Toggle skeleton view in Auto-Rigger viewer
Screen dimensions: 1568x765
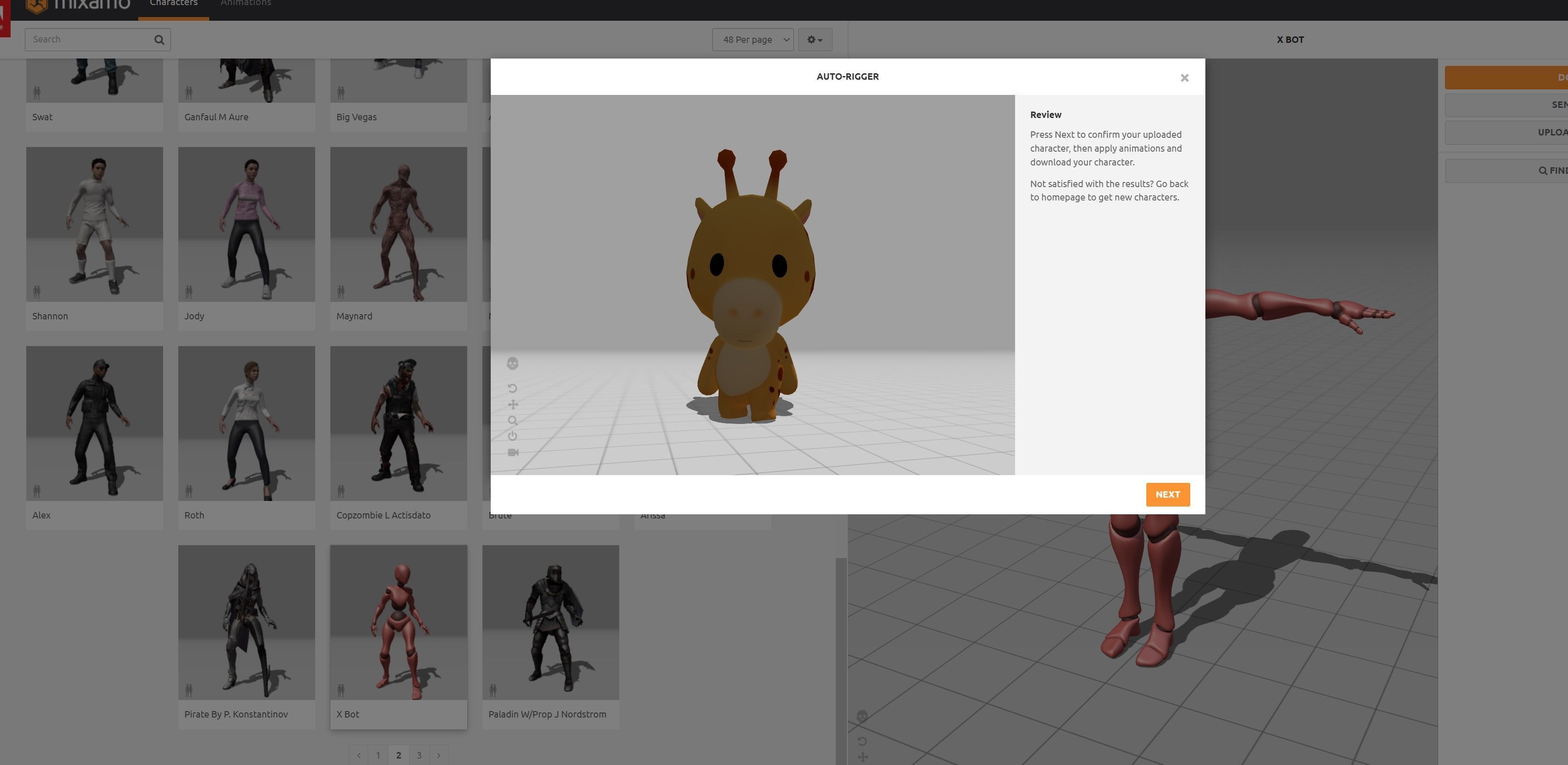[512, 363]
